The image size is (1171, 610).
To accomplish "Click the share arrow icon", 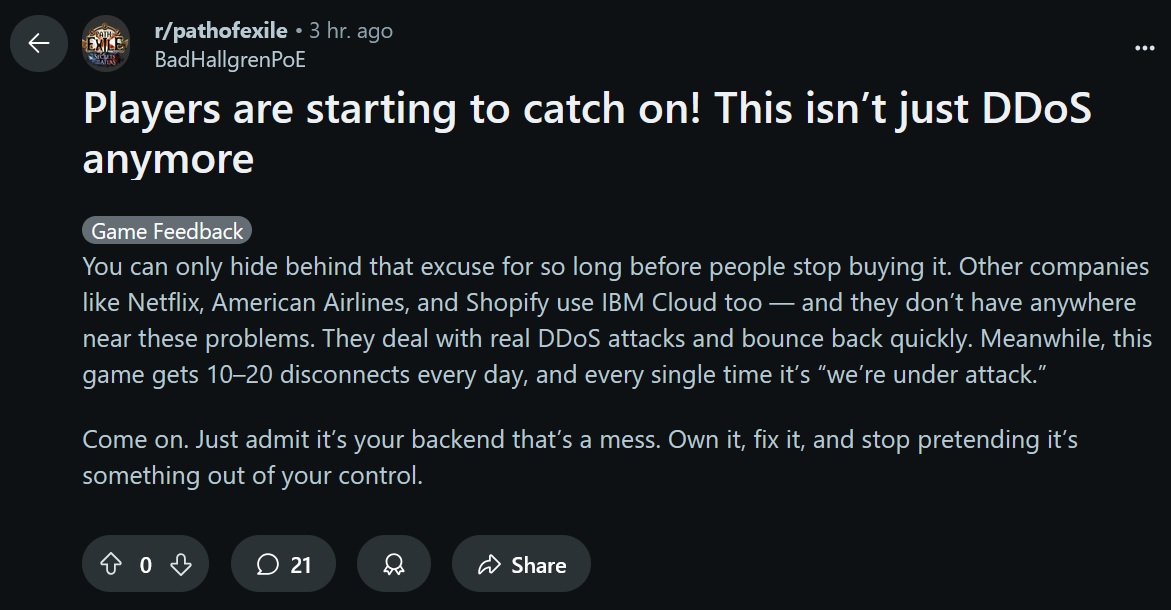I will [x=489, y=564].
